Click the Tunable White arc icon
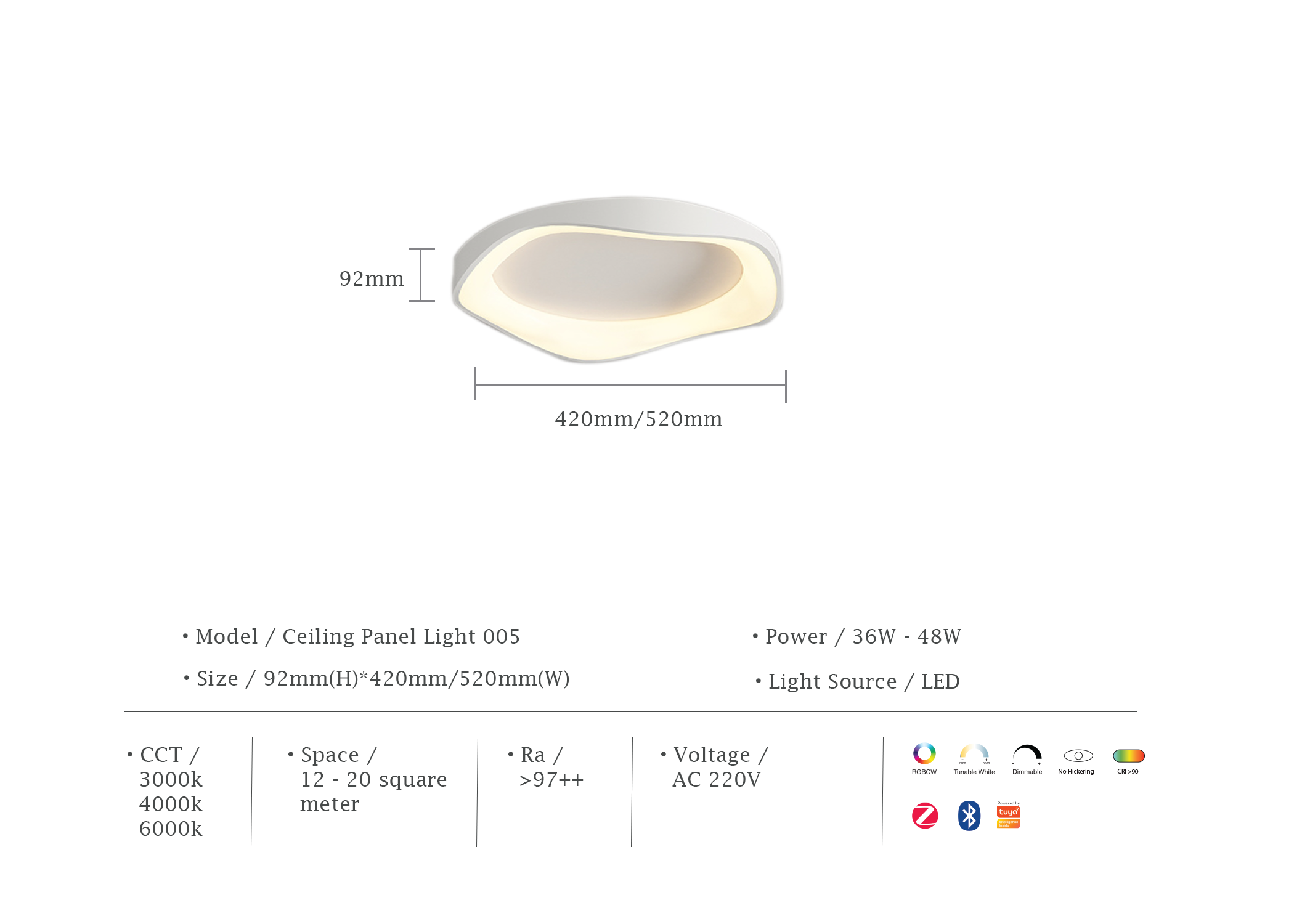 (974, 755)
